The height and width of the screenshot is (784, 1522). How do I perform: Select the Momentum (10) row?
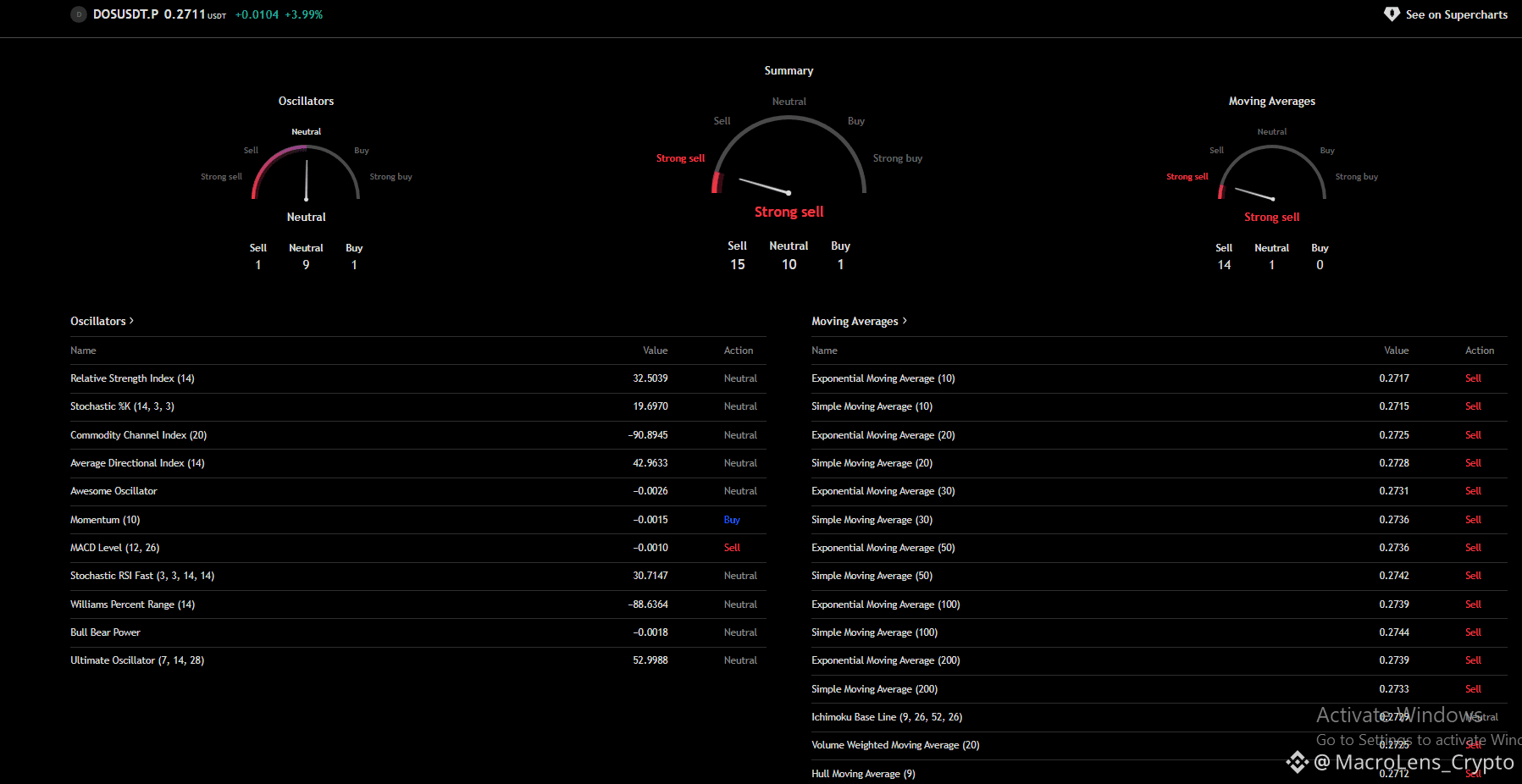[418, 520]
